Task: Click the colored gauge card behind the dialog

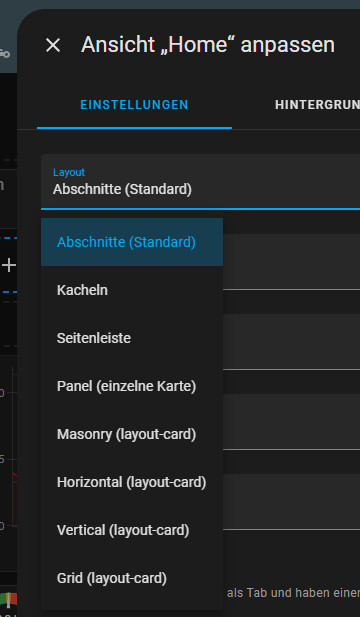Action: 9,601
